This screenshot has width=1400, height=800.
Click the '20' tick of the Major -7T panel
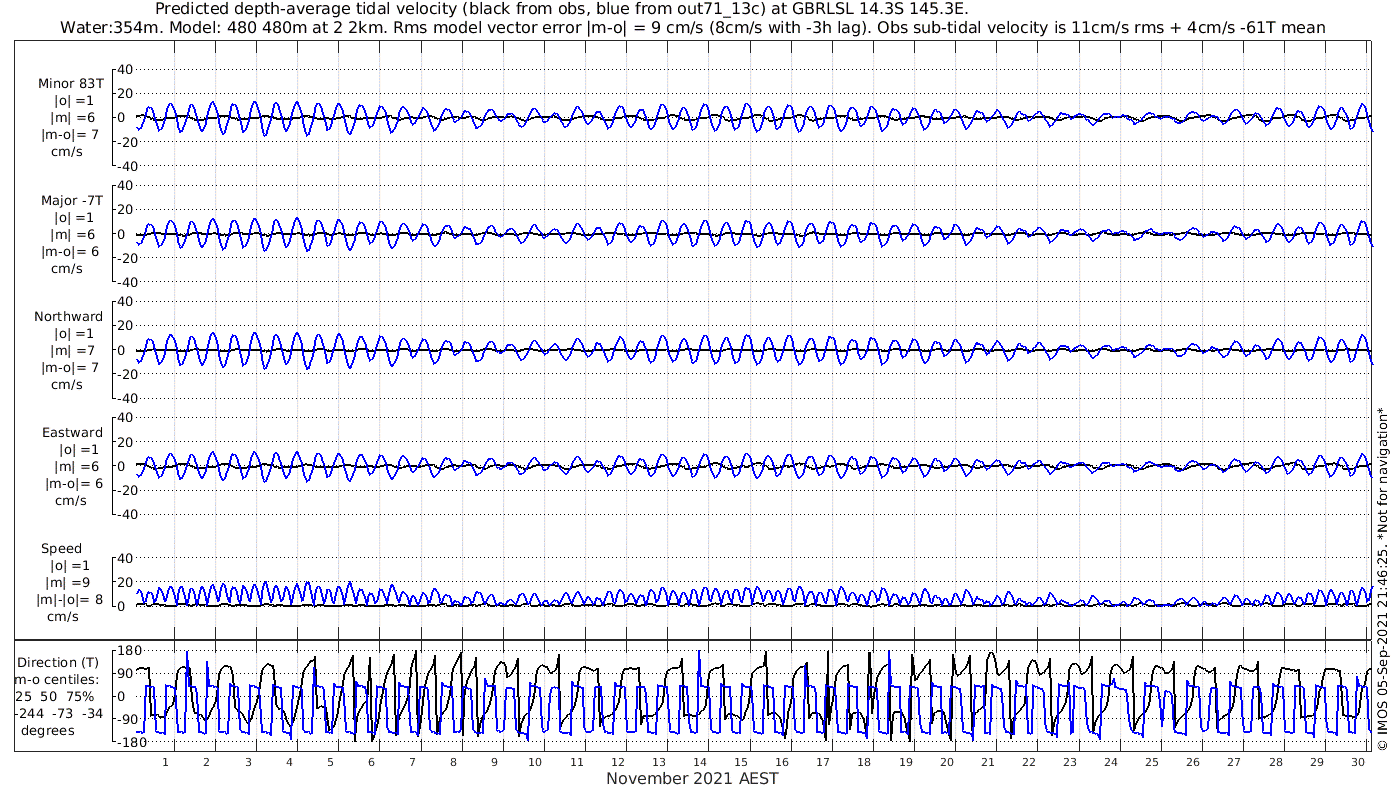click(x=126, y=210)
